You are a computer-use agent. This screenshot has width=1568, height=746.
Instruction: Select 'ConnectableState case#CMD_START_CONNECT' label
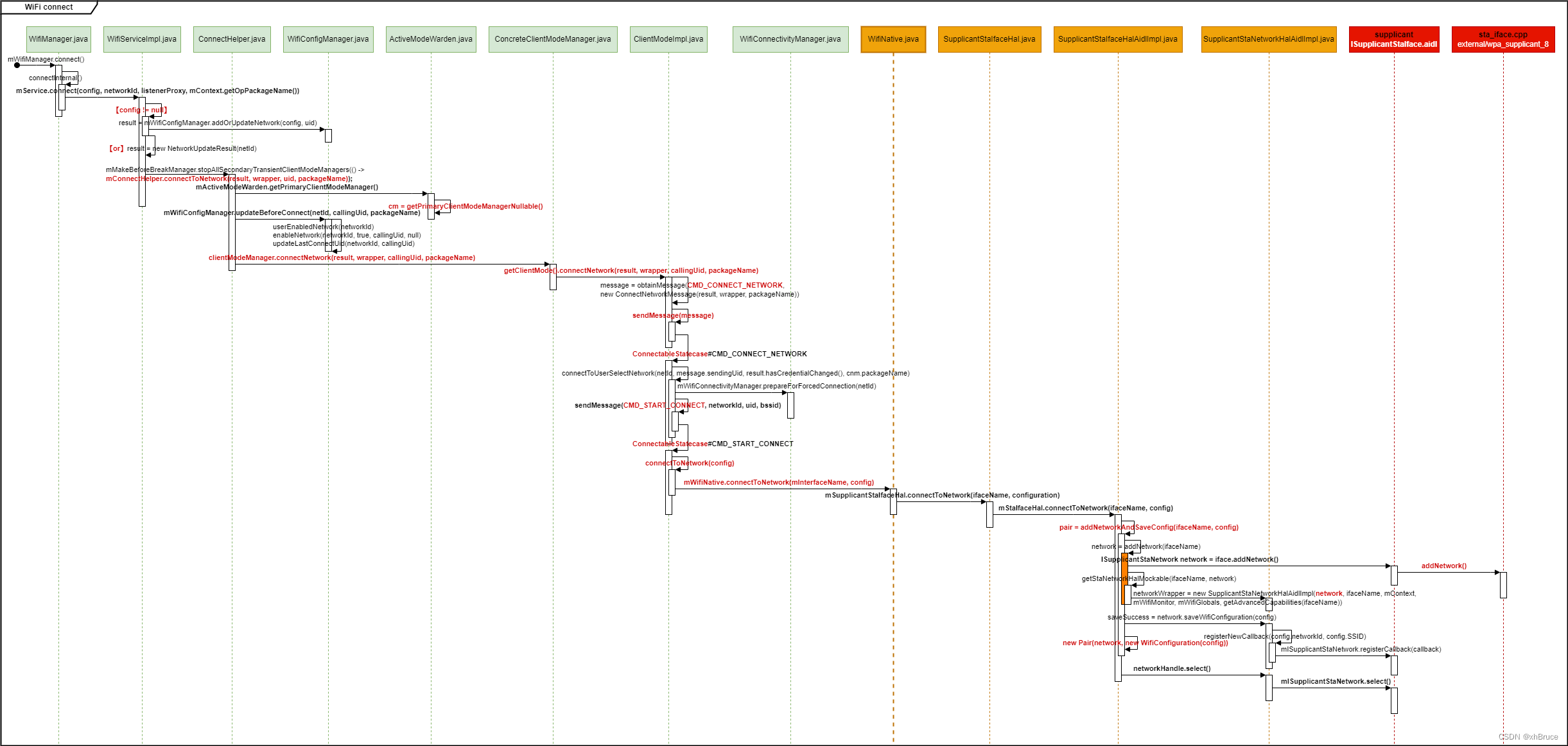713,444
